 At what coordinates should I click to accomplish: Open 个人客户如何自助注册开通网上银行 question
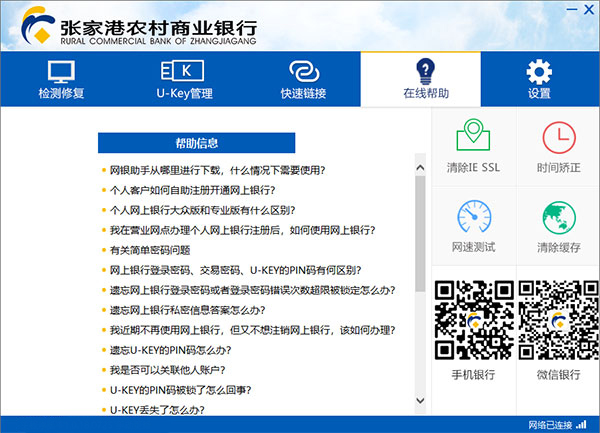point(192,190)
